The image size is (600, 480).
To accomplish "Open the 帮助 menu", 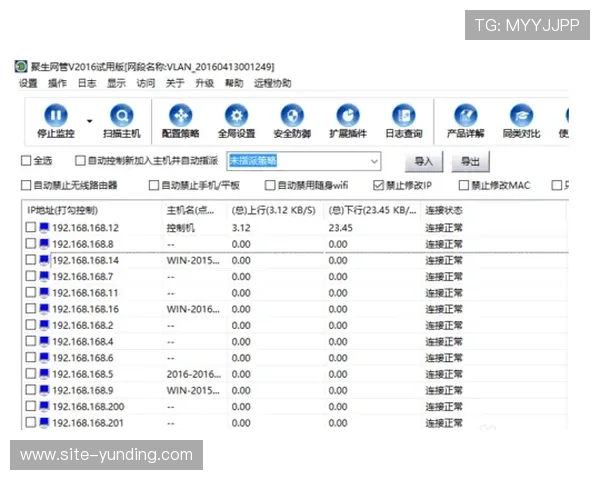I will click(234, 83).
